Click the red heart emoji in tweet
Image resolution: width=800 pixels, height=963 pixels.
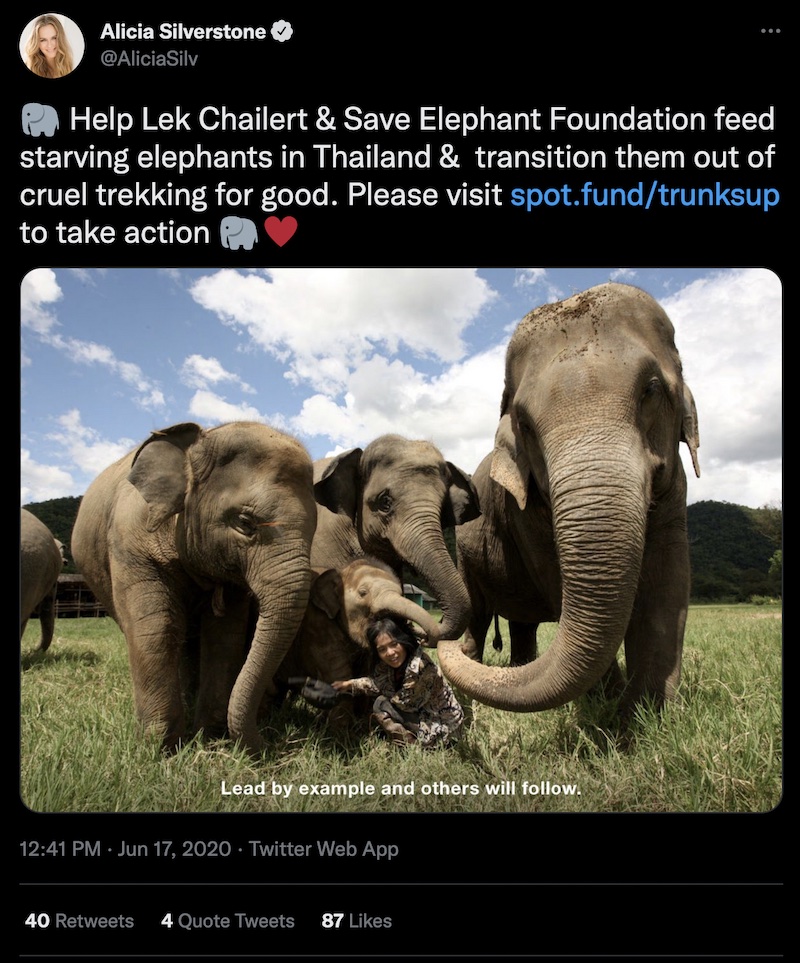[281, 232]
